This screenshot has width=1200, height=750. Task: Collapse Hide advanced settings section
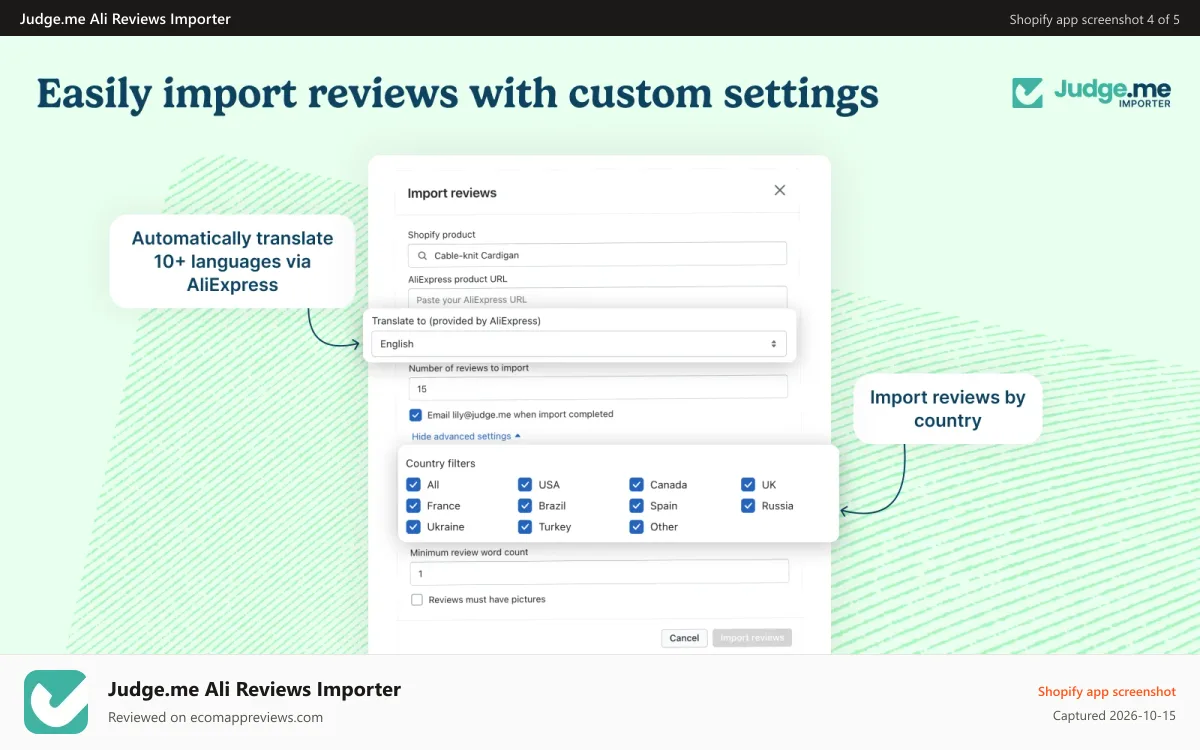point(466,436)
